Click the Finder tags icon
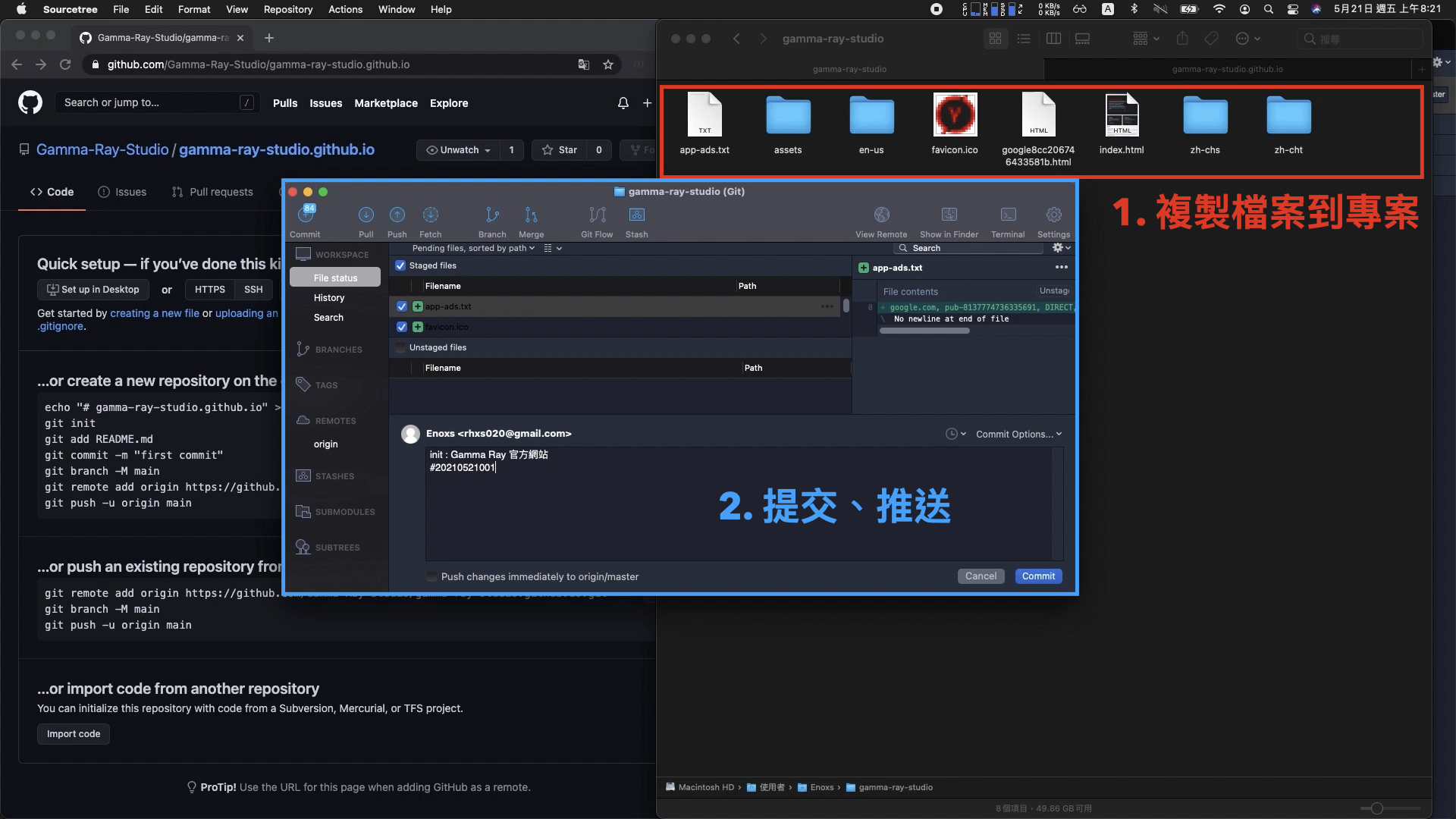The height and width of the screenshot is (819, 1456). (1211, 39)
